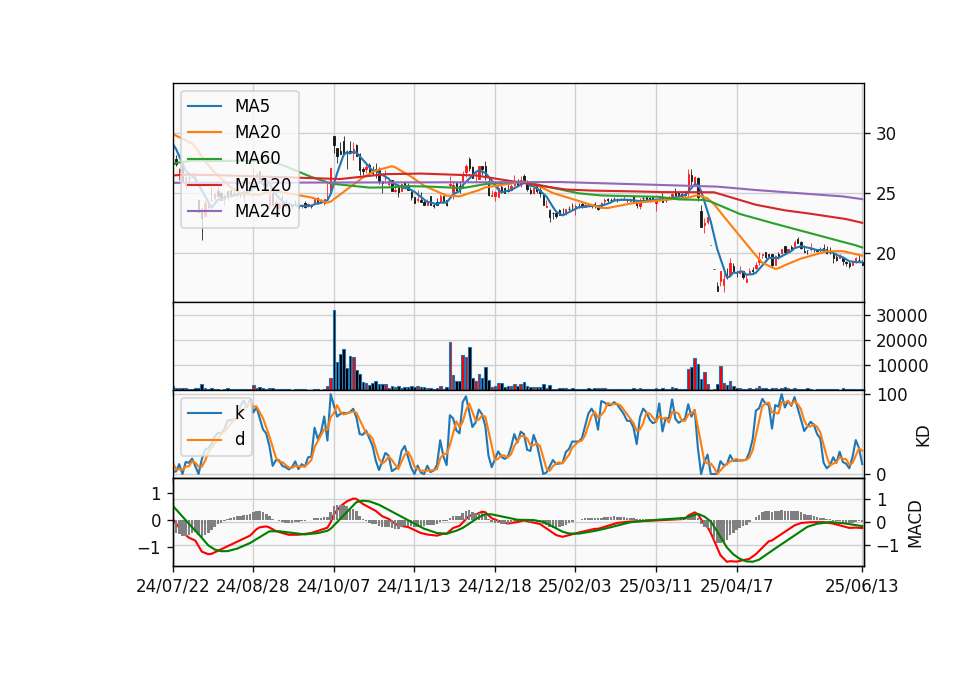Click the KD axis value 100

point(892,395)
